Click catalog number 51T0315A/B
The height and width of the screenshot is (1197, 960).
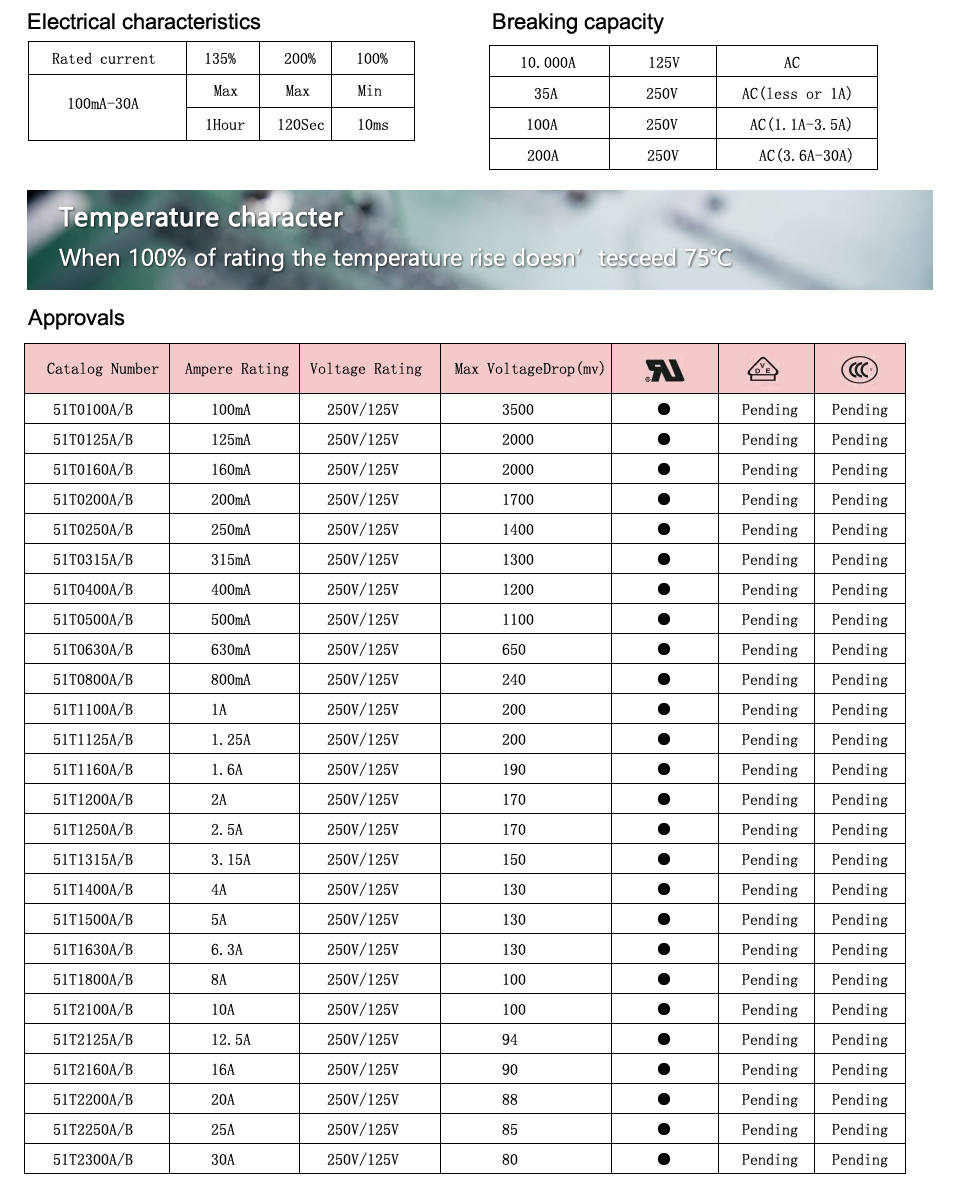pyautogui.click(x=93, y=560)
